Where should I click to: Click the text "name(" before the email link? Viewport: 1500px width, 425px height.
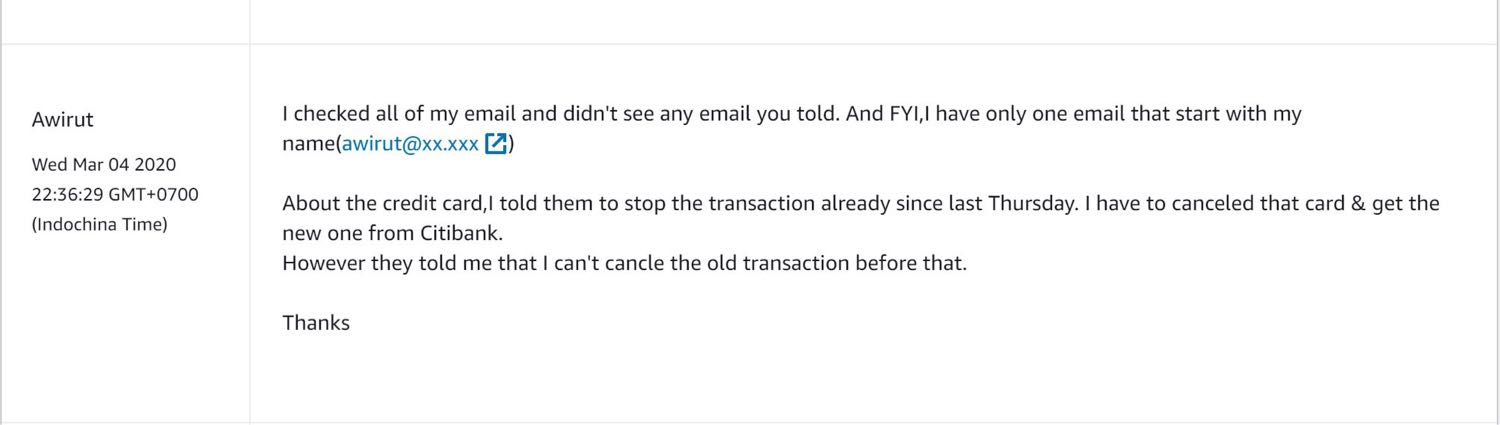(312, 144)
